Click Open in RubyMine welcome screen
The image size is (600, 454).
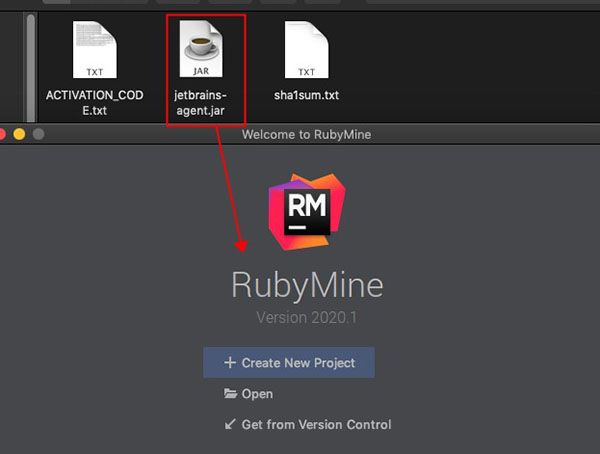(248, 394)
